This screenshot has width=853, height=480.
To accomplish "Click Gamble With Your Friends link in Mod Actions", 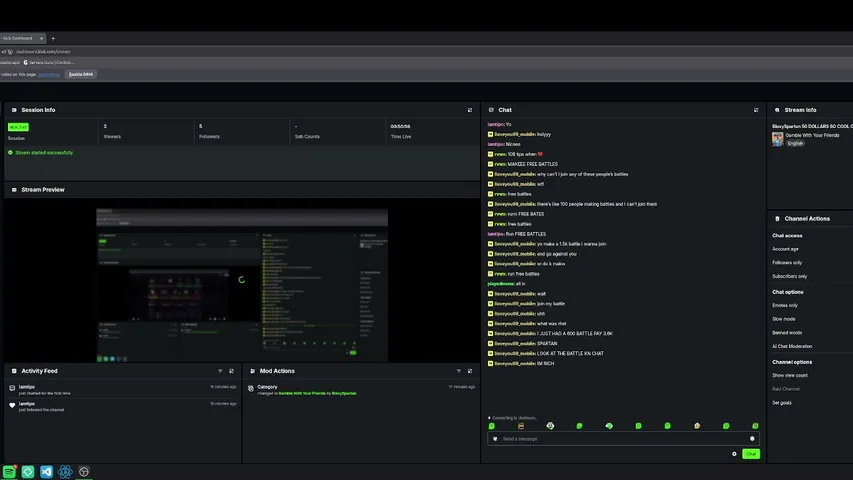I will pyautogui.click(x=302, y=393).
